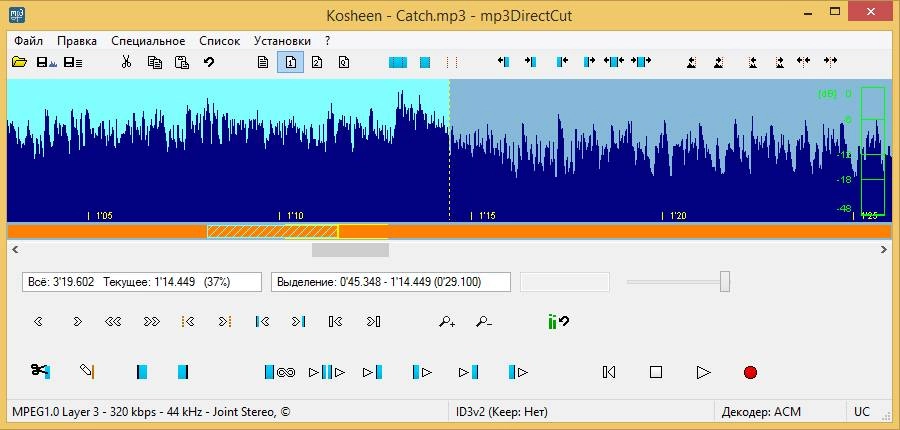Screen dimensions: 900x430
Task: Click the right scroll arrow under overview bar
Action: coord(884,250)
